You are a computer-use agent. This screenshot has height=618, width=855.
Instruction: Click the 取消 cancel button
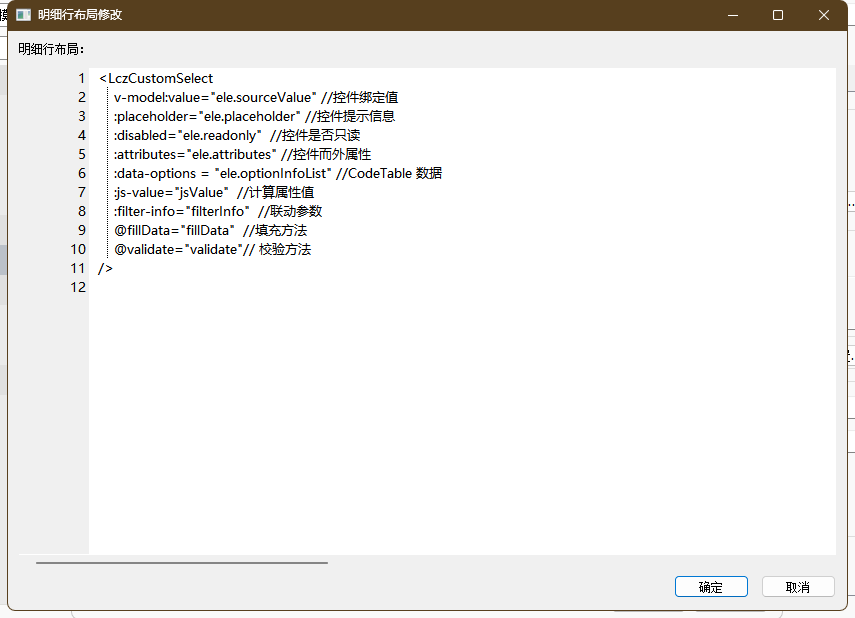pyautogui.click(x=798, y=587)
